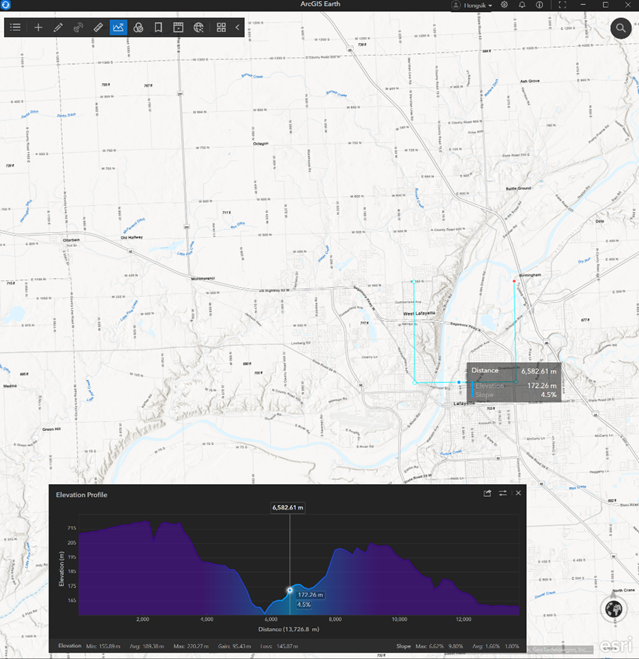The height and width of the screenshot is (659, 639).
Task: Click the Distance (13,726.8 m) axis label
Action: (288, 629)
